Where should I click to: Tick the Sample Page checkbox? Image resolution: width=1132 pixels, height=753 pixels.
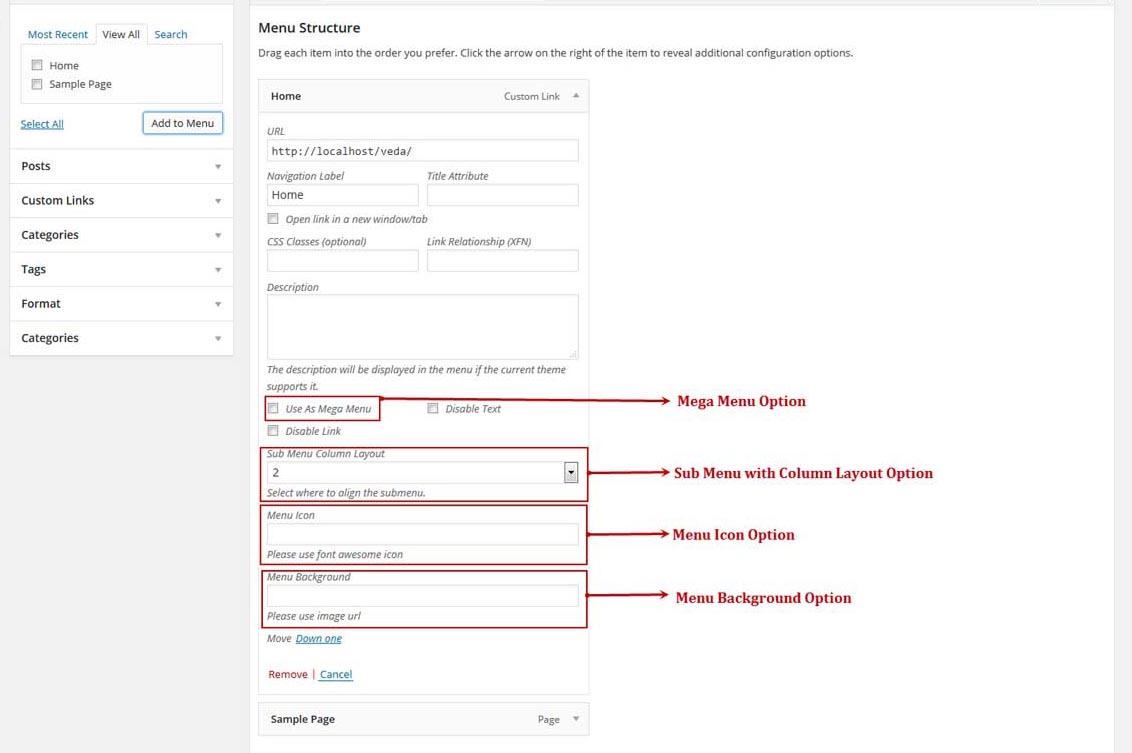pyautogui.click(x=37, y=84)
